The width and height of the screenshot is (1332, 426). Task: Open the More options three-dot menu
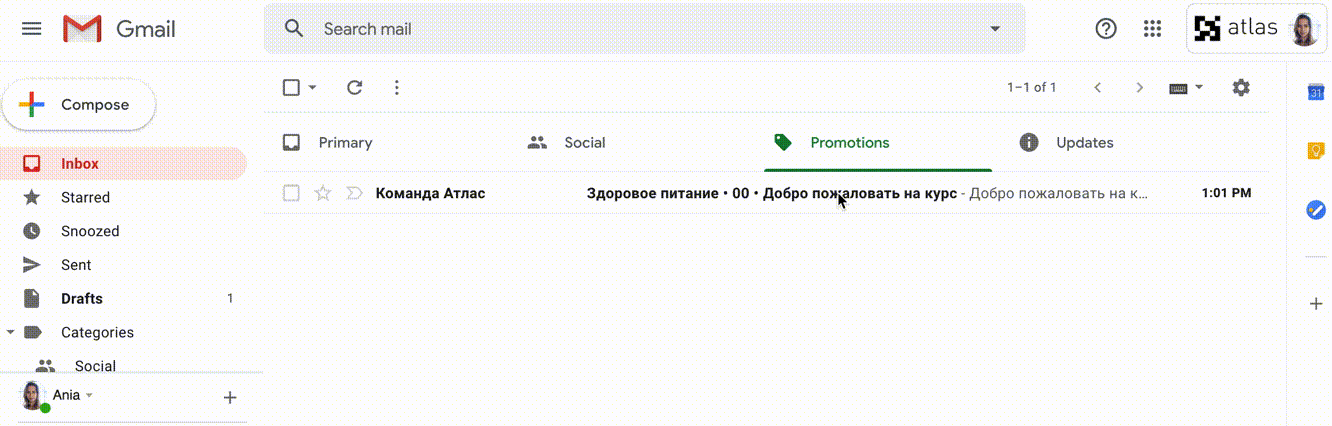click(x=397, y=88)
